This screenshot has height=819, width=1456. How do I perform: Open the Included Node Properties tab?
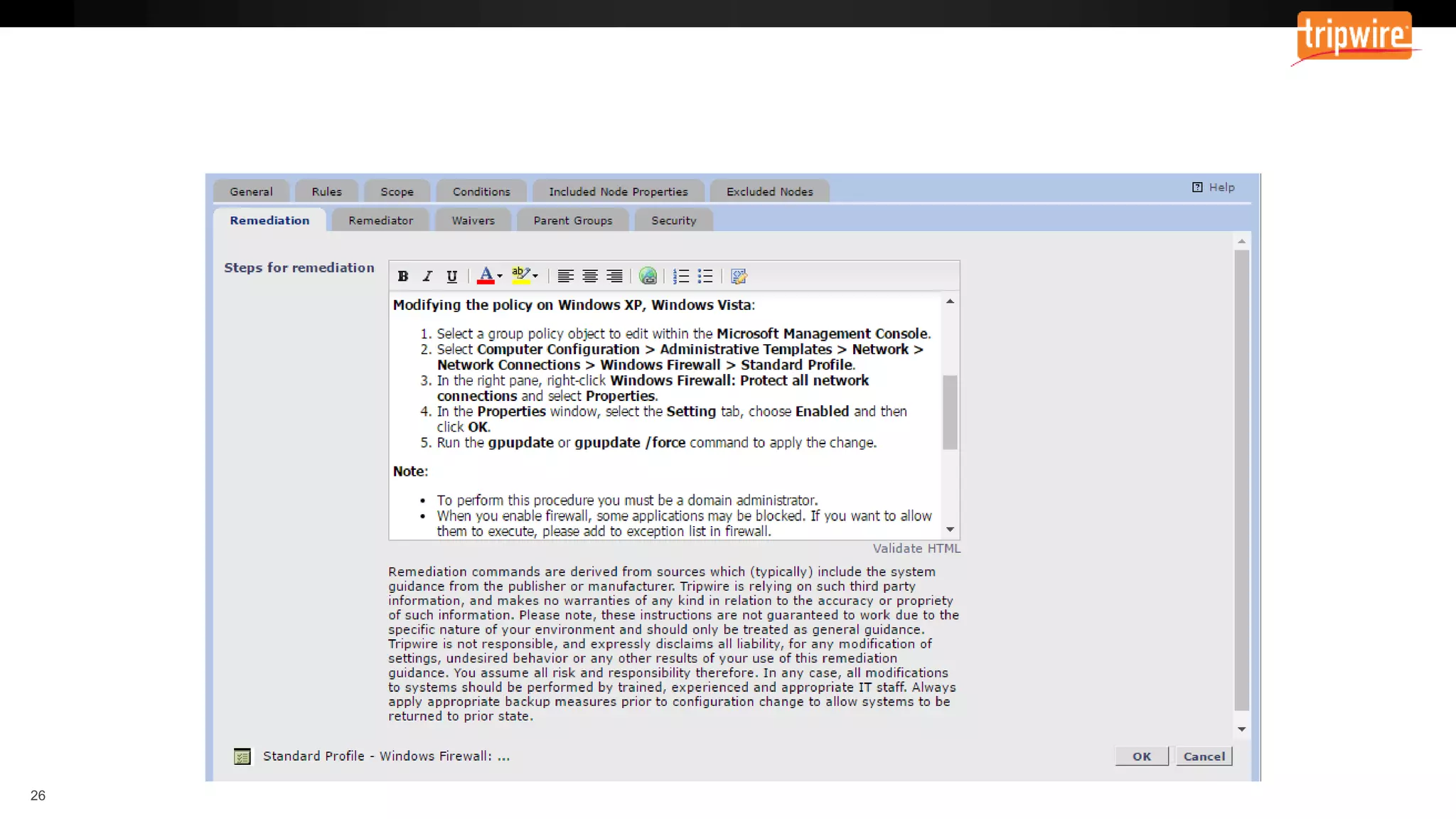coord(618,192)
